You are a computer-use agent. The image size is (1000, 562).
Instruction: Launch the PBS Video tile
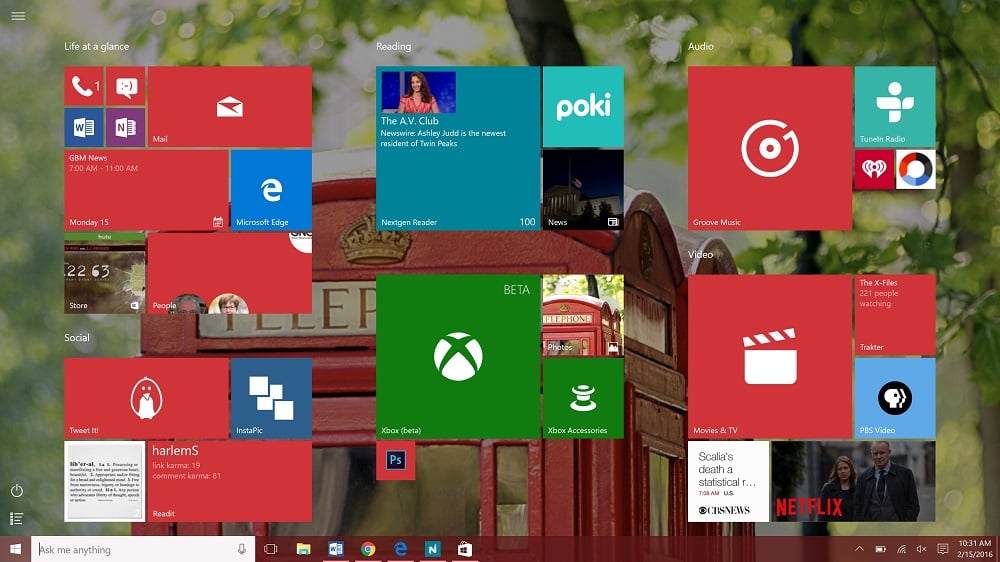[895, 398]
